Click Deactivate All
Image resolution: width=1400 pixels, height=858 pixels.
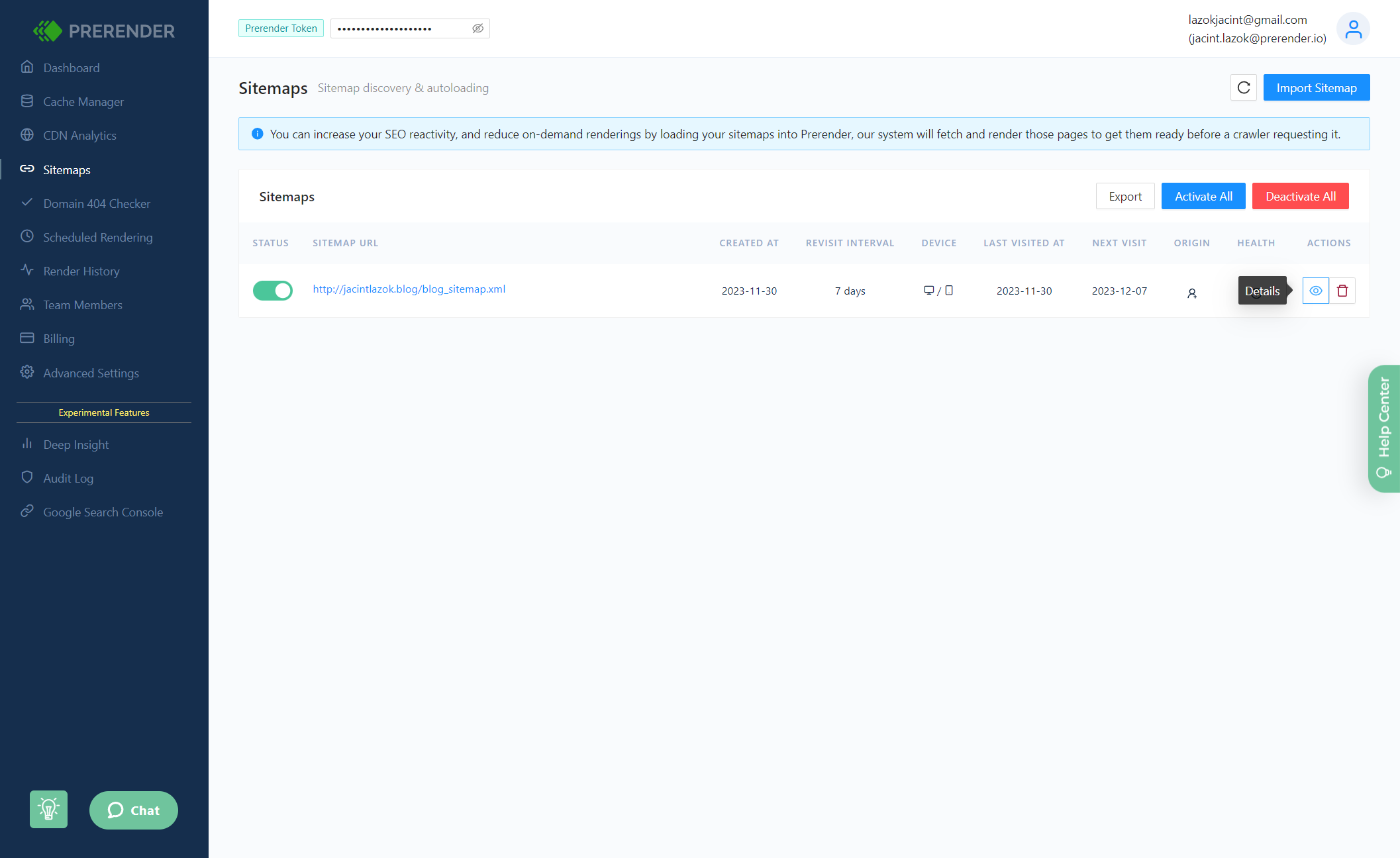(1301, 196)
